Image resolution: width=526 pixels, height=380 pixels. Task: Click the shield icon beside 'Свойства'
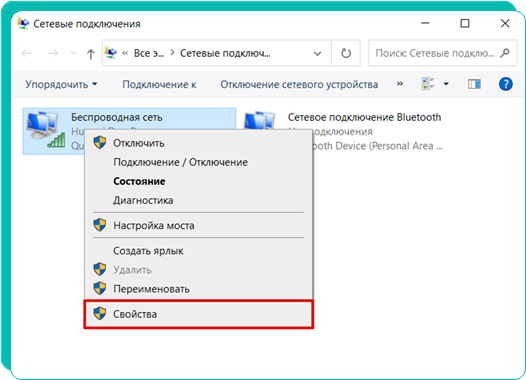100,313
